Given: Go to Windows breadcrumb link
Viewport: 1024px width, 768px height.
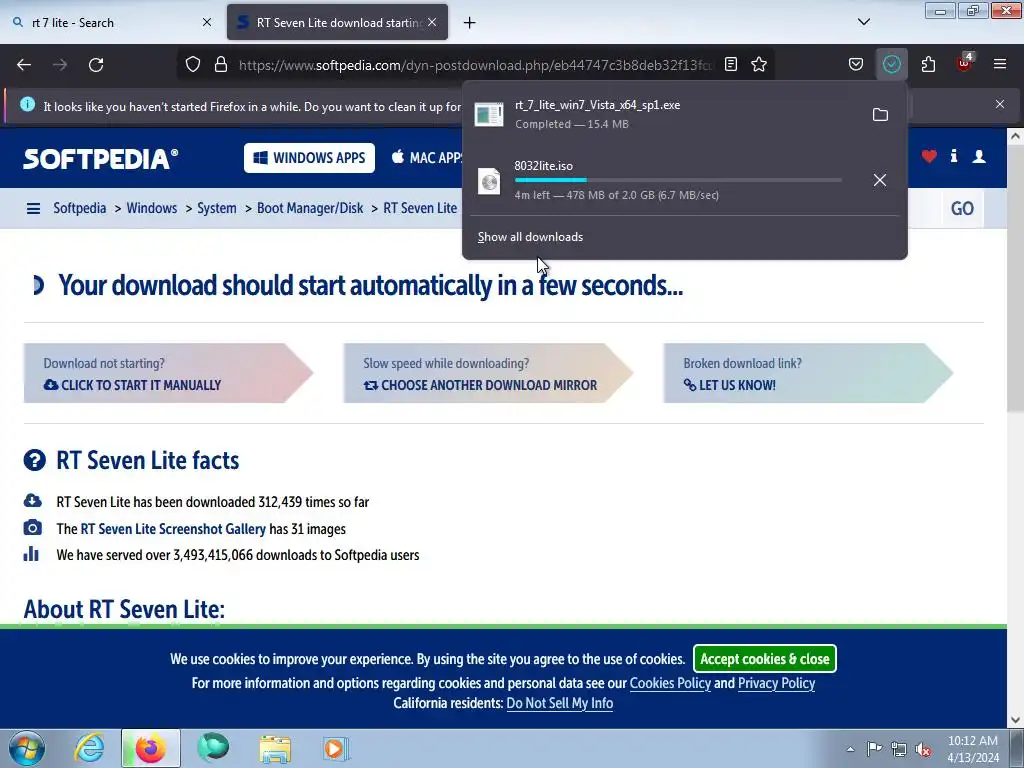Looking at the screenshot, I should coord(152,208).
